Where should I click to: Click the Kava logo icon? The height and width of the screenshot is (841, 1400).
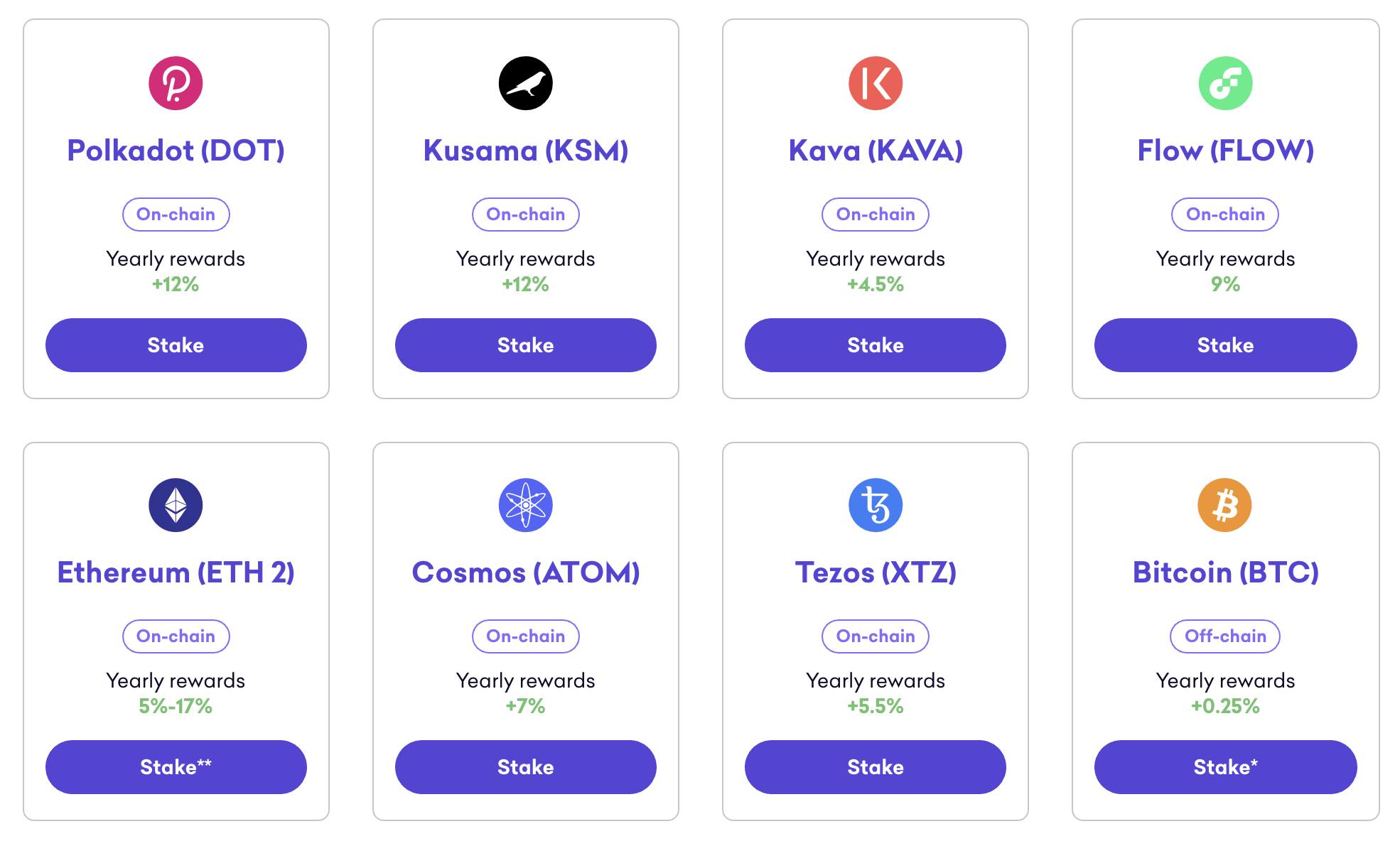[875, 82]
